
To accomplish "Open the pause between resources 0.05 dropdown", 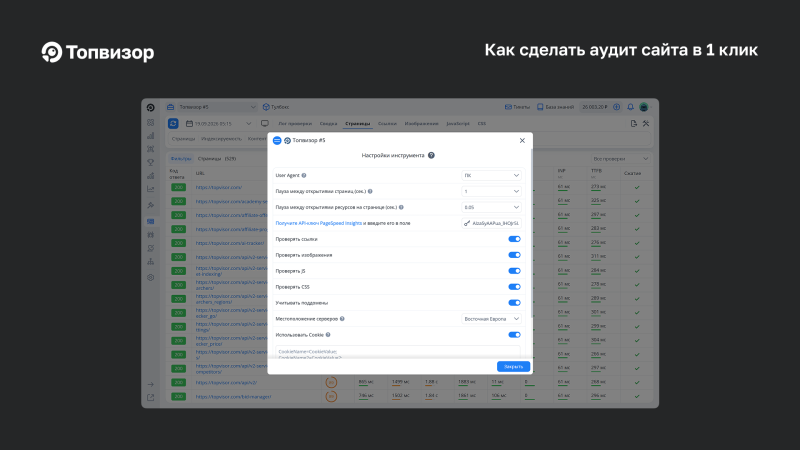I will click(491, 207).
